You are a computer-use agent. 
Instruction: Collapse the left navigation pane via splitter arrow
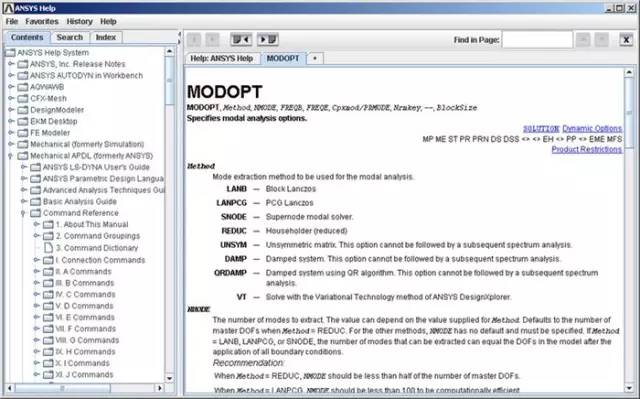click(x=179, y=34)
